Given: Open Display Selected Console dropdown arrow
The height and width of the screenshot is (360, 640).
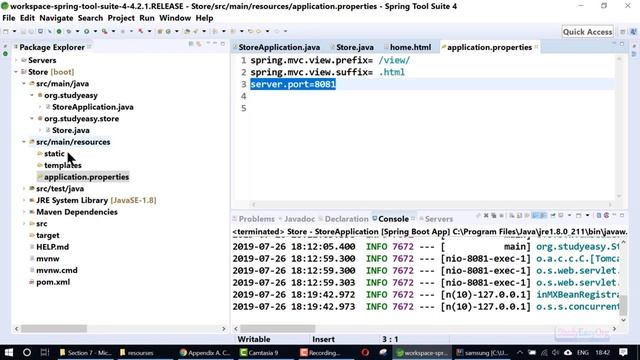Looking at the screenshot, I should click(569, 216).
